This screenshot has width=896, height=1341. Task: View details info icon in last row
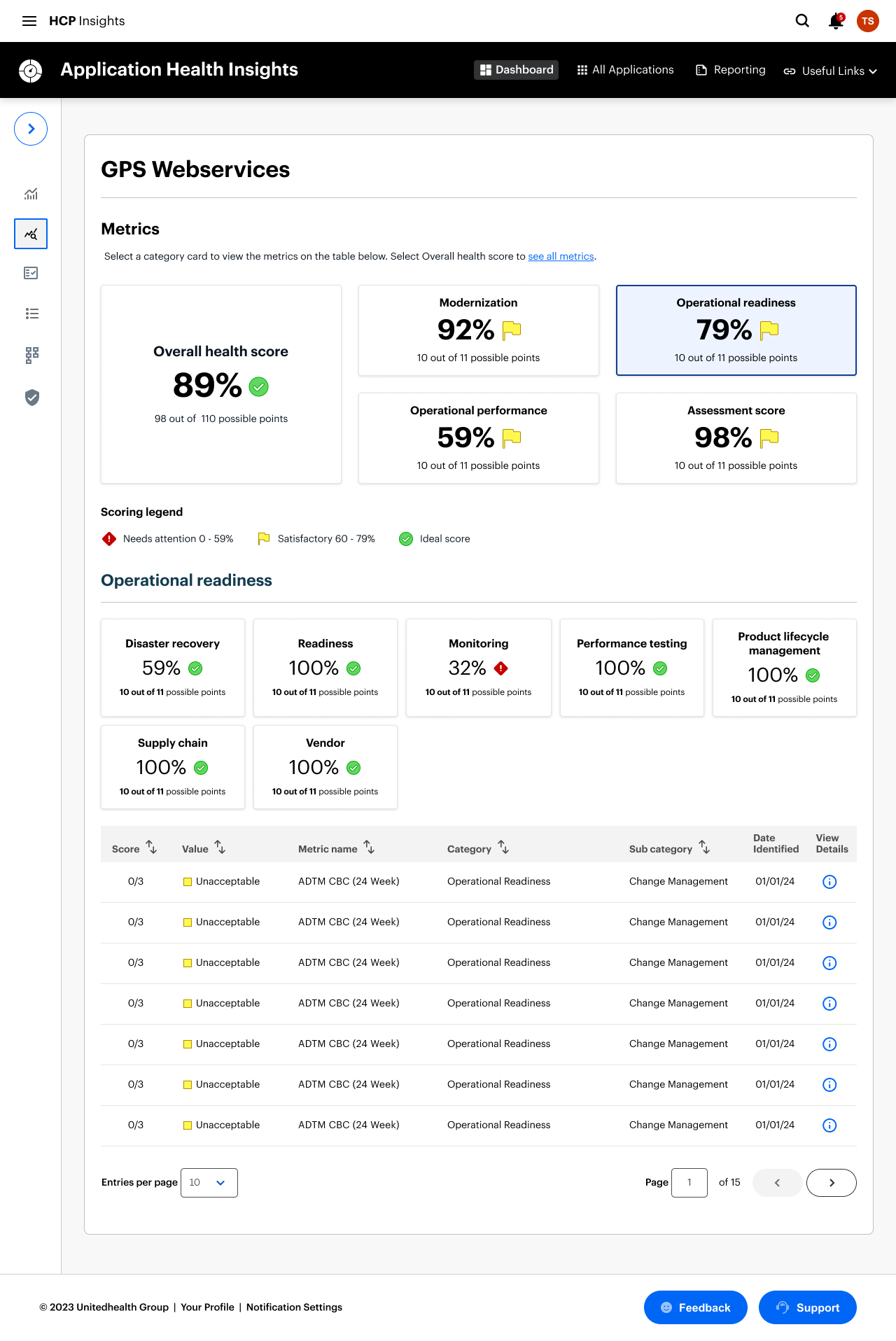(829, 1125)
